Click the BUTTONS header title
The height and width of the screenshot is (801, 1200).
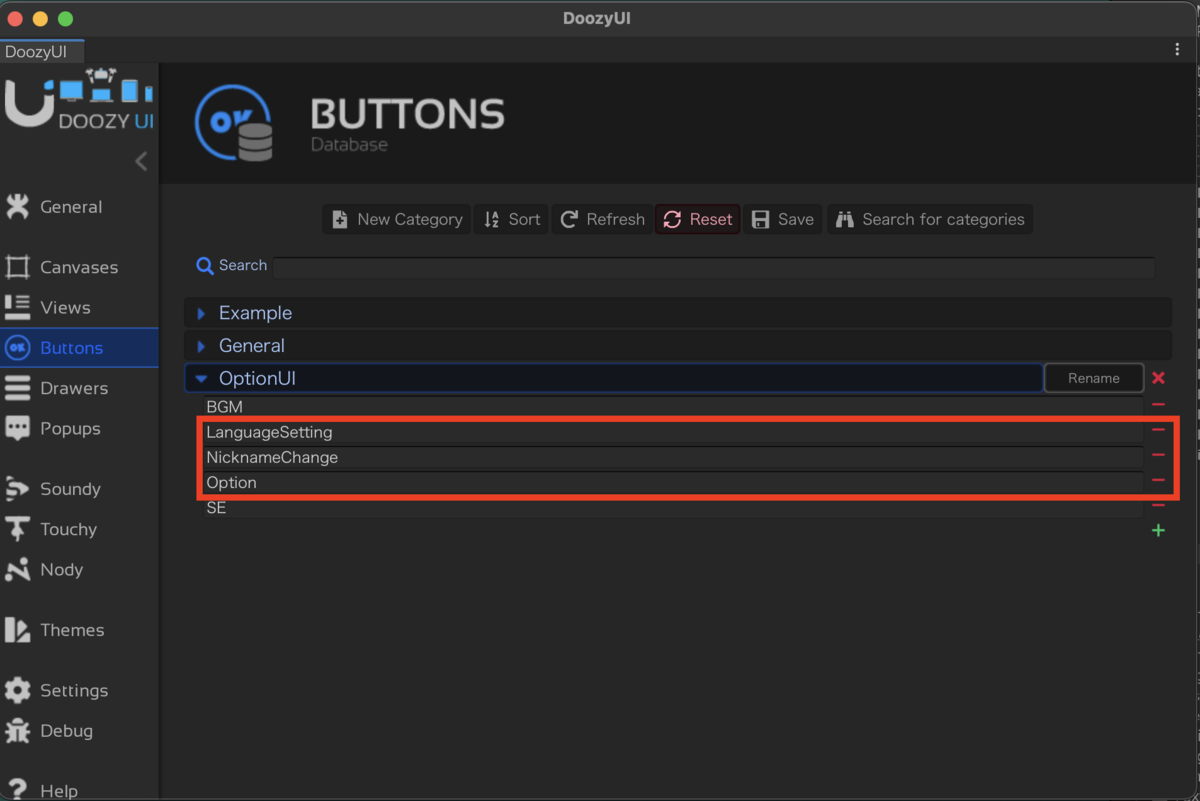[x=407, y=114]
